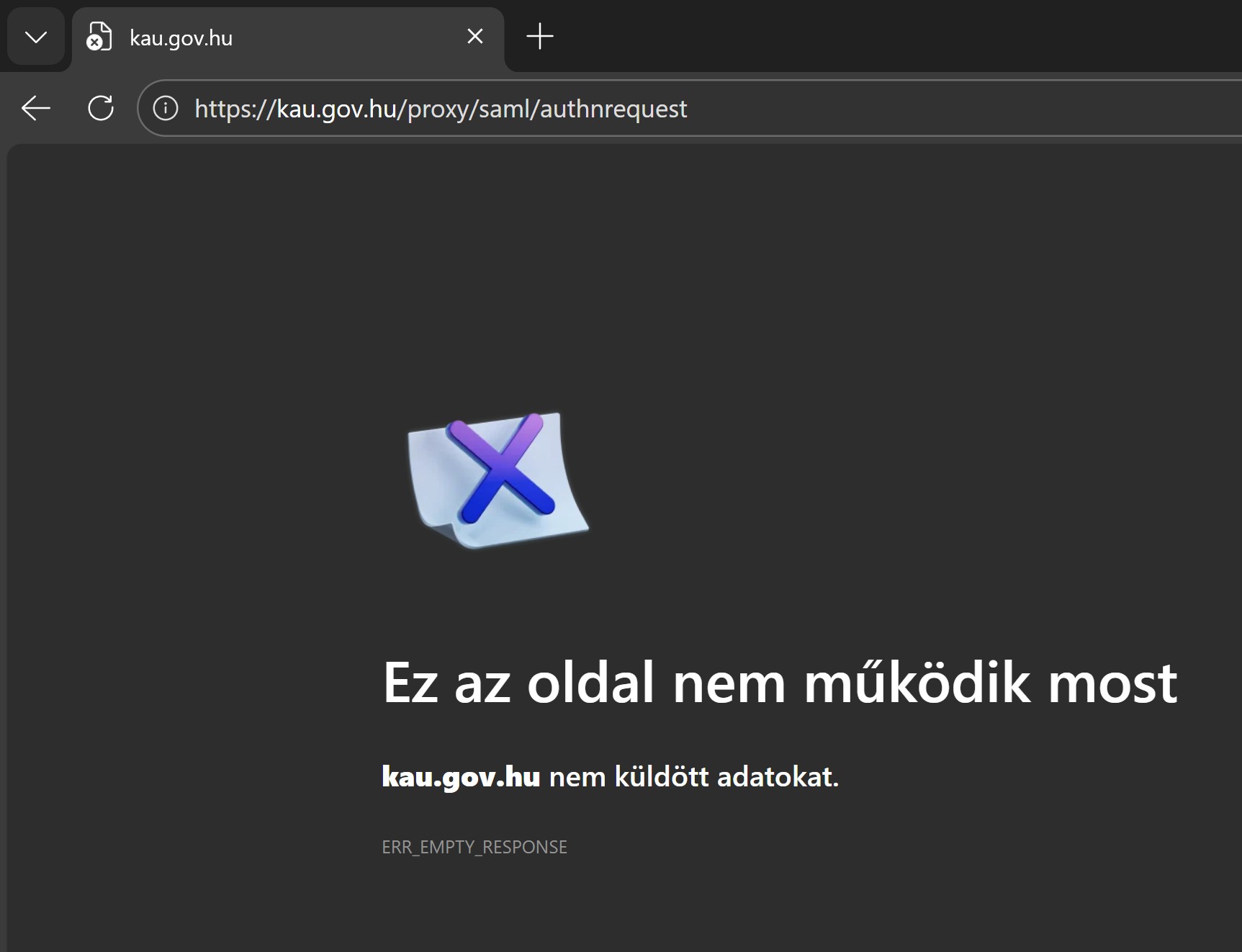Open the tab search chevron dropdown
This screenshot has height=952, width=1242.
pos(35,37)
